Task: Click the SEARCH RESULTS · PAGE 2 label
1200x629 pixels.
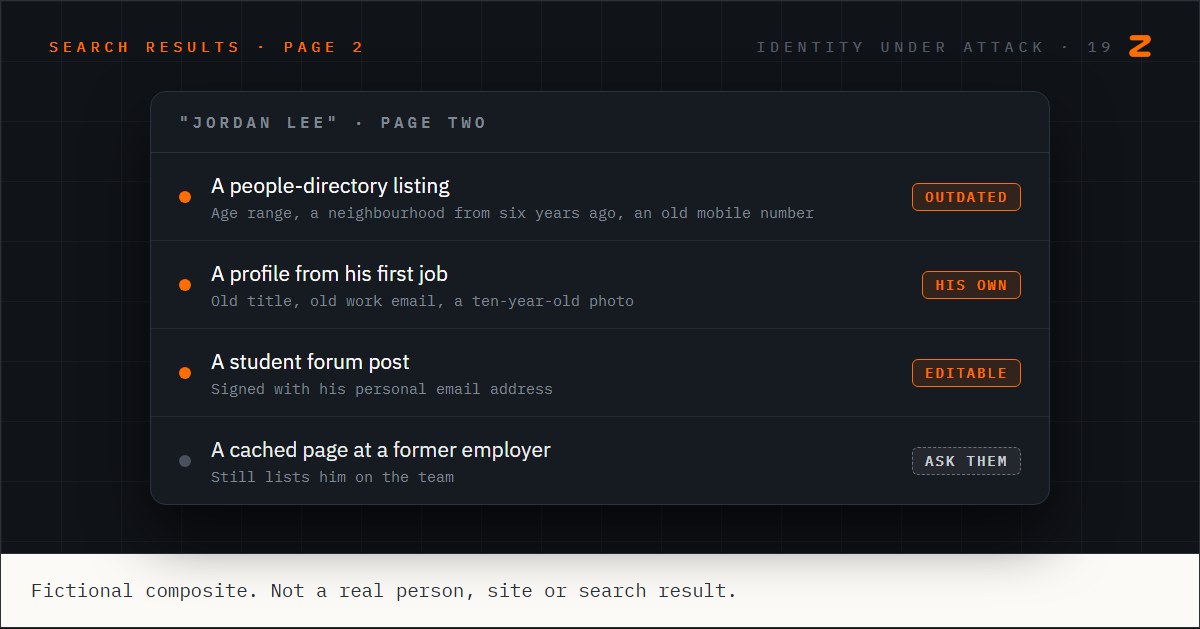Action: [207, 47]
